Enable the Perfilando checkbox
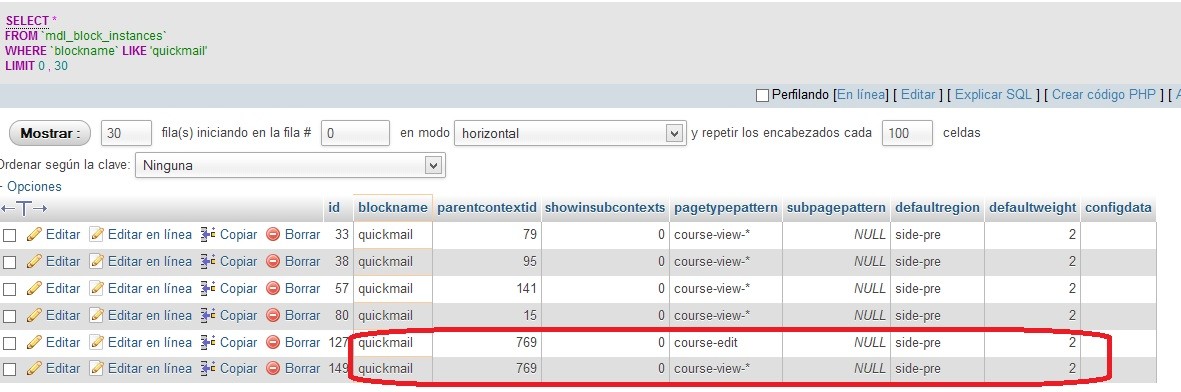1181x392 pixels. (x=762, y=95)
